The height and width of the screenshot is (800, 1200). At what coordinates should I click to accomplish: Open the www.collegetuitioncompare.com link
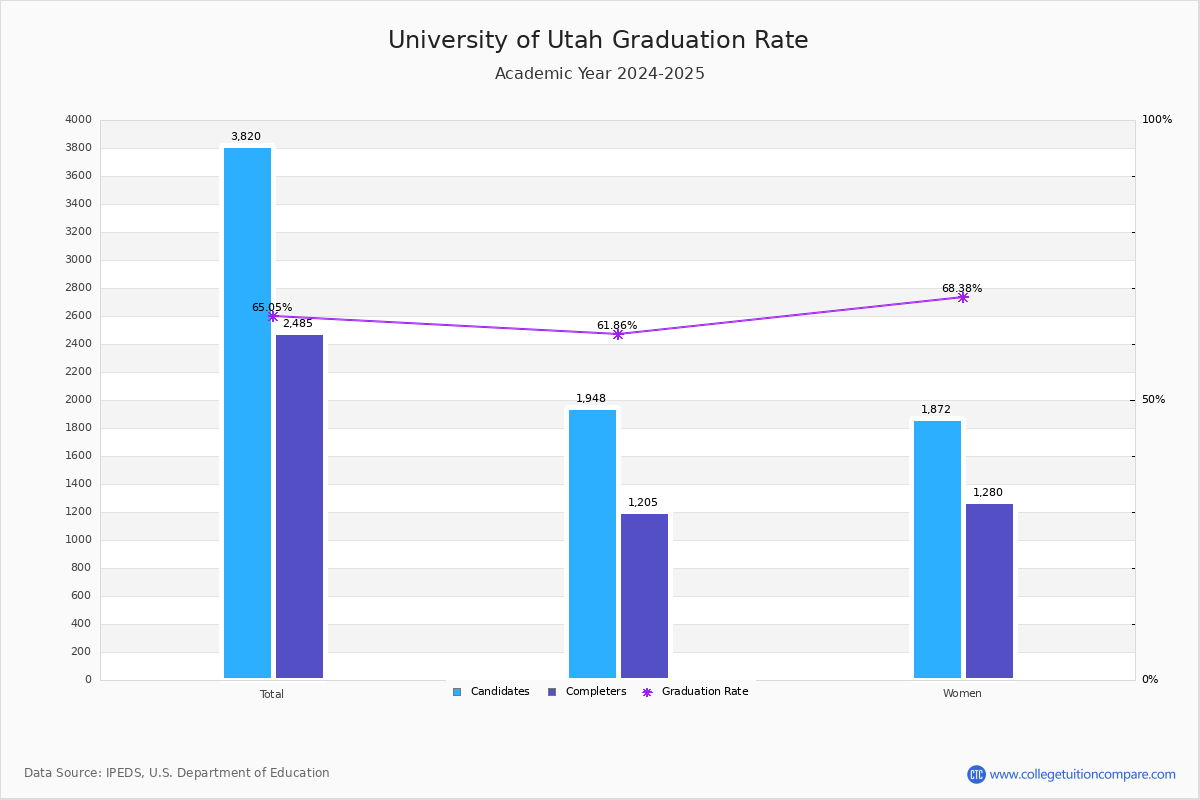[1082, 774]
